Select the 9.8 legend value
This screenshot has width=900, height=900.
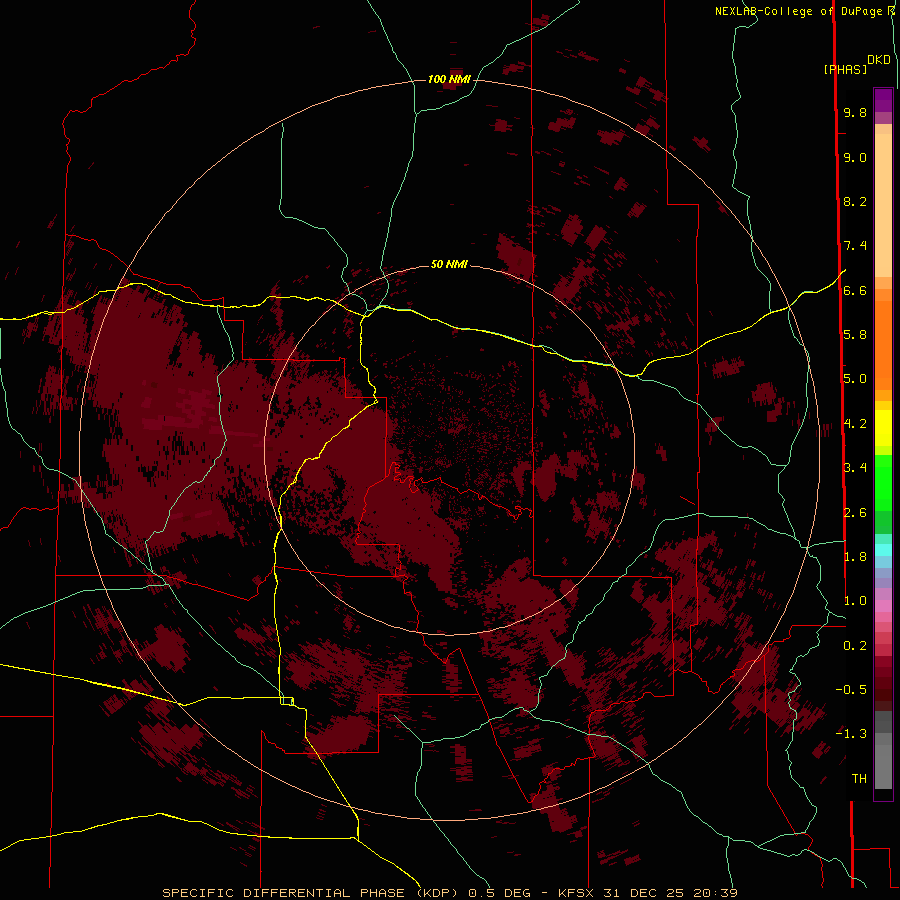click(x=855, y=112)
